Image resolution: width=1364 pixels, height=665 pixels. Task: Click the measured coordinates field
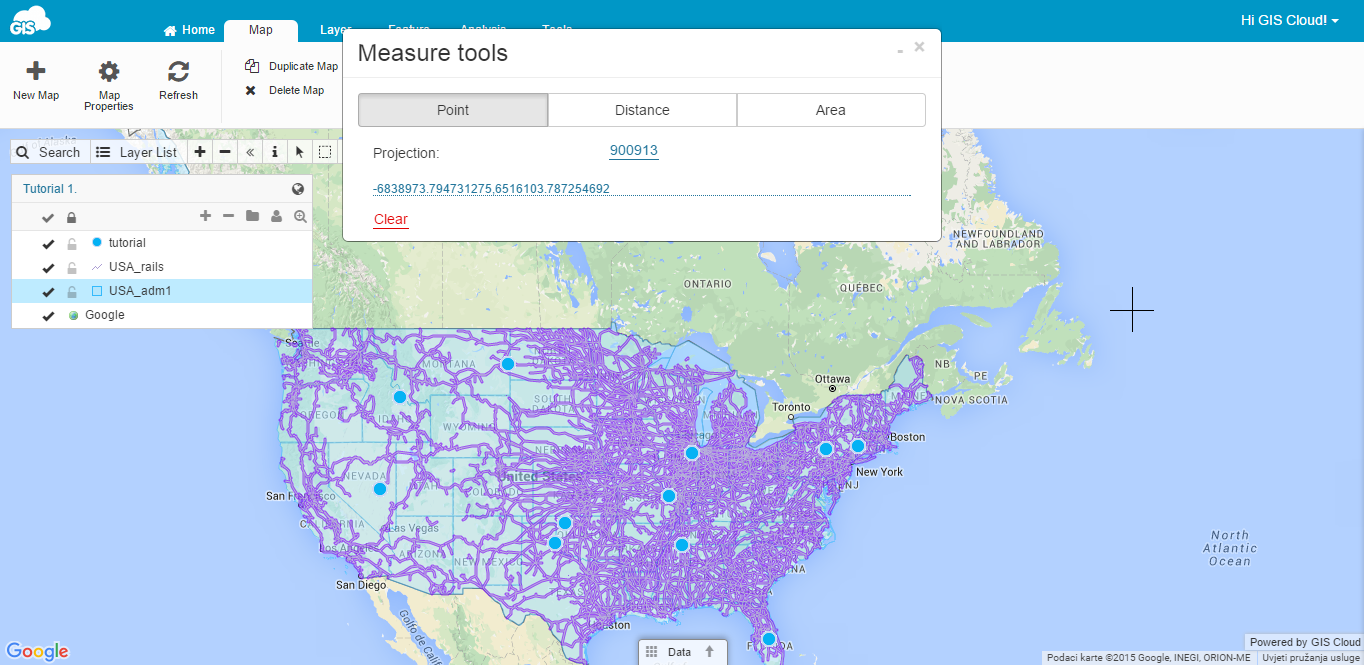coord(641,188)
